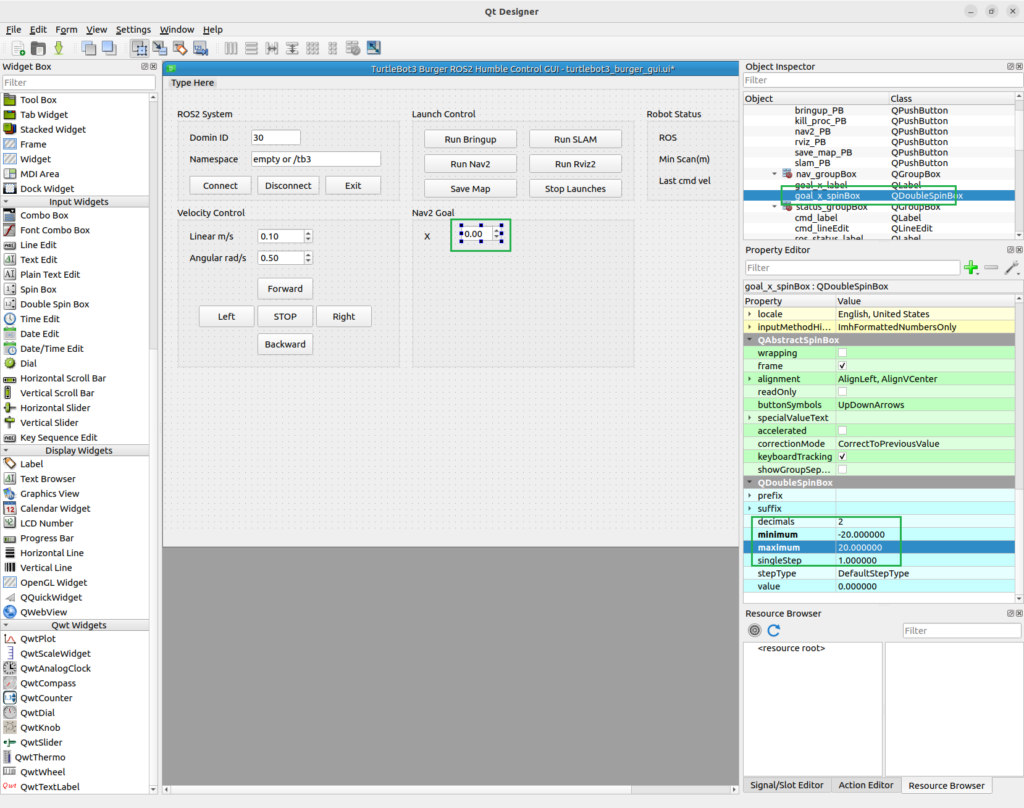Apply Lay Out Horizontally icon
Screen dimensions: 1024x808
coord(231,48)
